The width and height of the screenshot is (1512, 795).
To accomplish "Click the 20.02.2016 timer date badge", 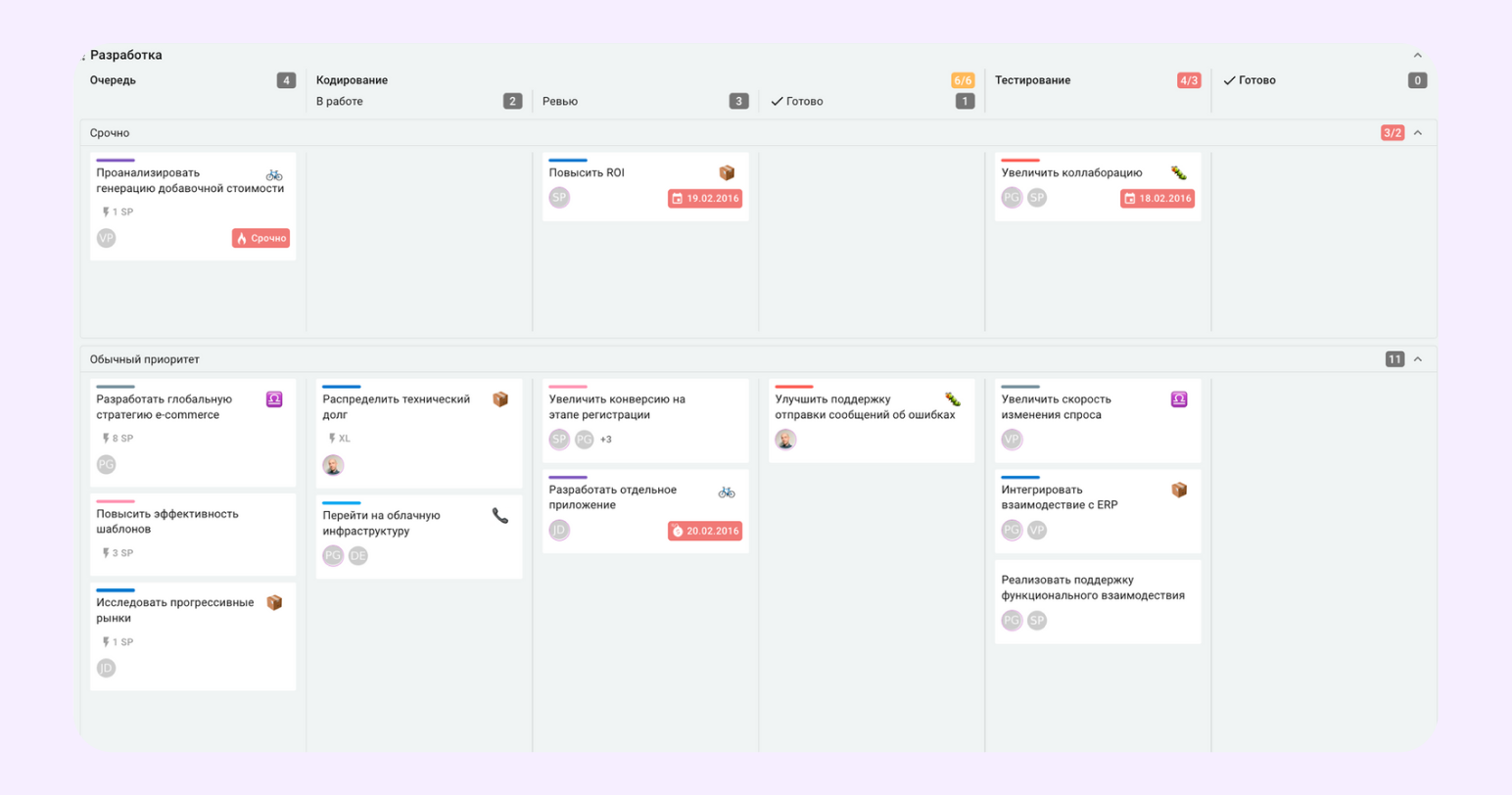I will [x=705, y=531].
